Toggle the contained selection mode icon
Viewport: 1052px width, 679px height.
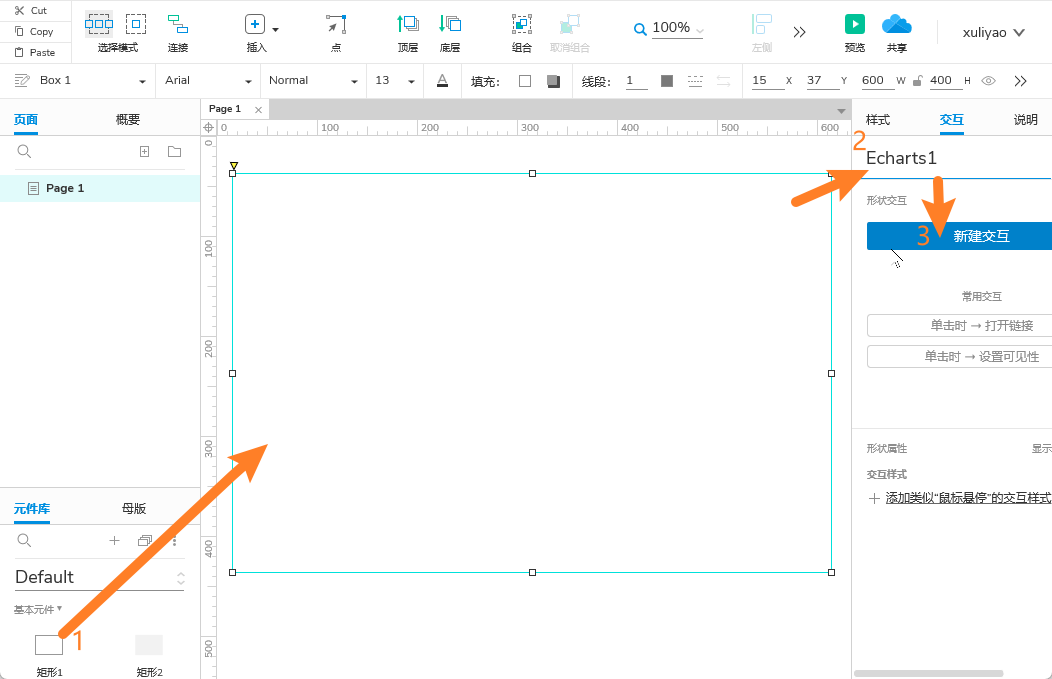pos(136,24)
